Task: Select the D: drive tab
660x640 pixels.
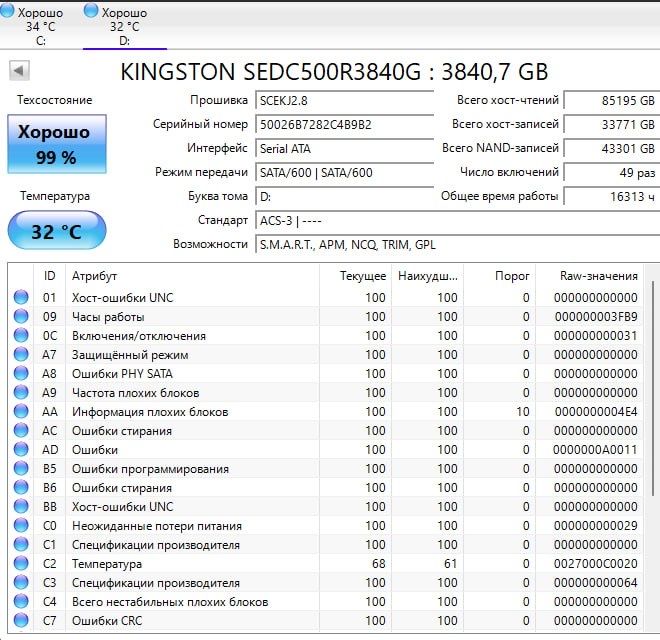Action: pyautogui.click(x=125, y=26)
